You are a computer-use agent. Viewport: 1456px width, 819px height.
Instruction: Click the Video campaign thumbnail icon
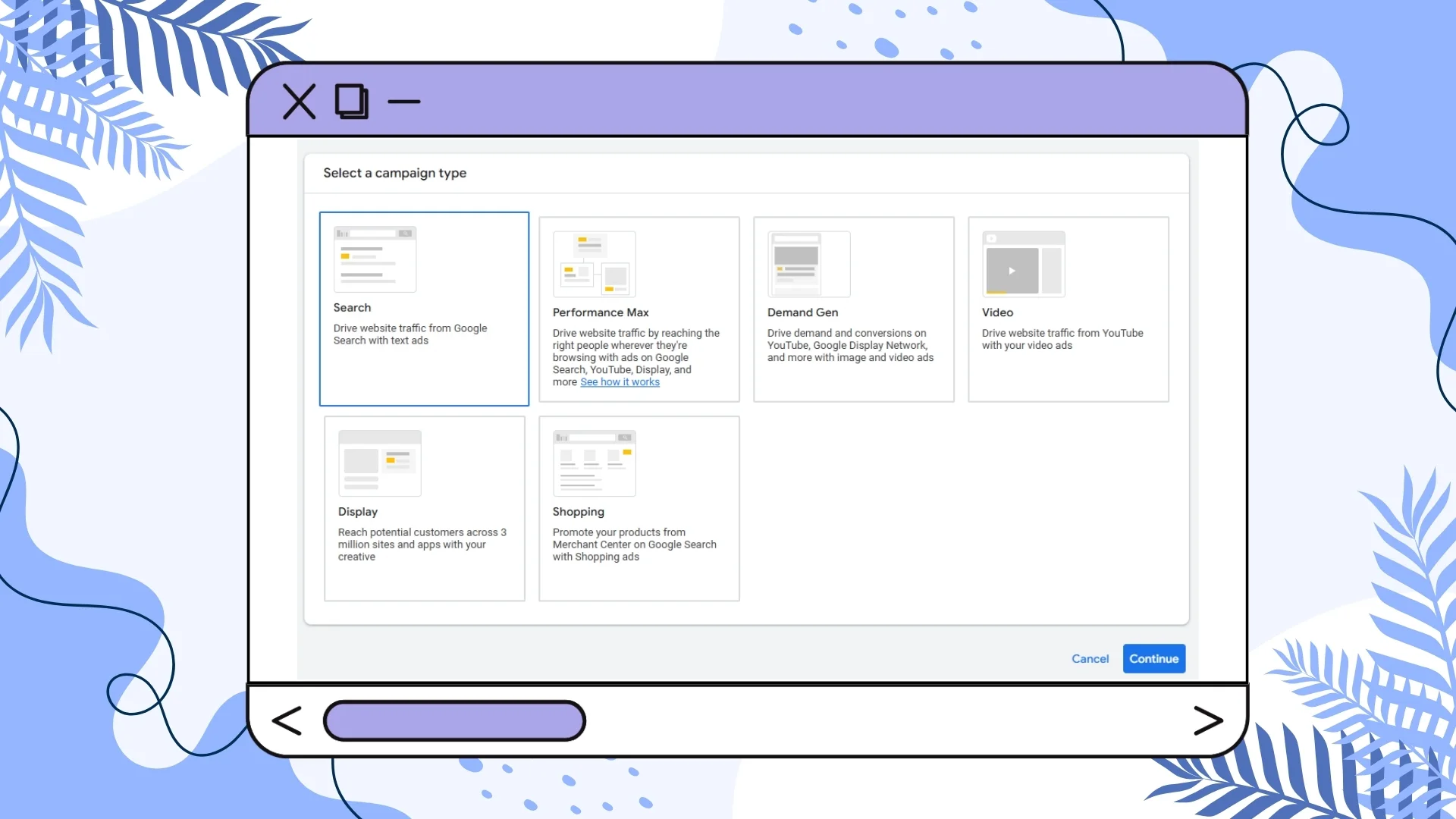click(1023, 264)
